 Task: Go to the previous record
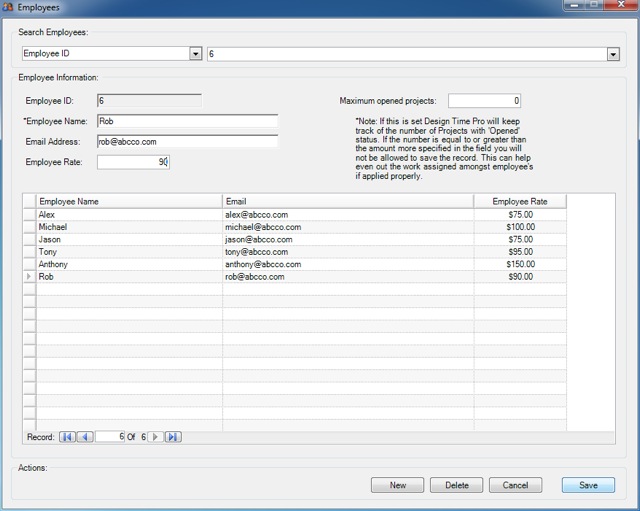pyautogui.click(x=85, y=437)
